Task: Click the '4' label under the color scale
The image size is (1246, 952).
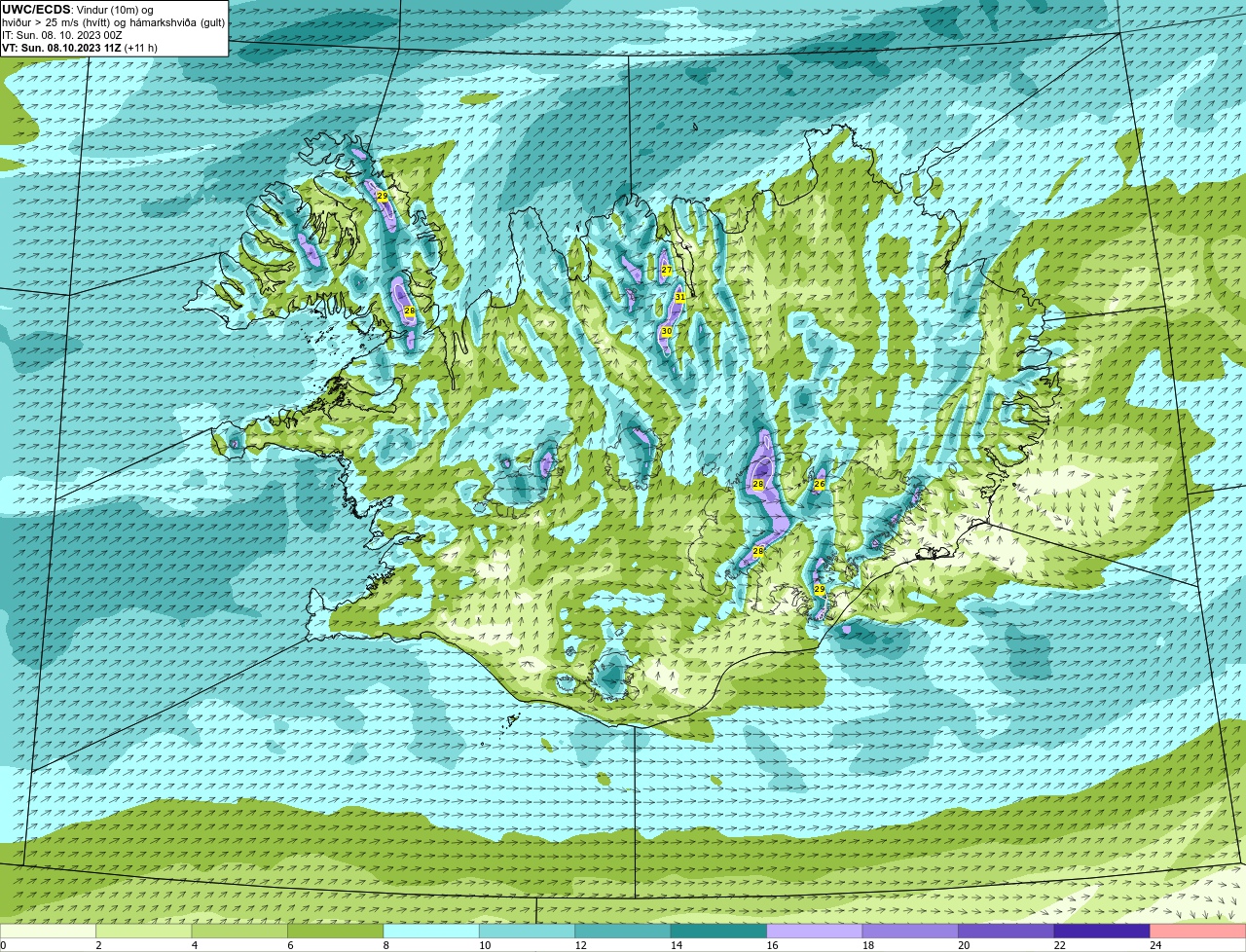Action: point(194,945)
